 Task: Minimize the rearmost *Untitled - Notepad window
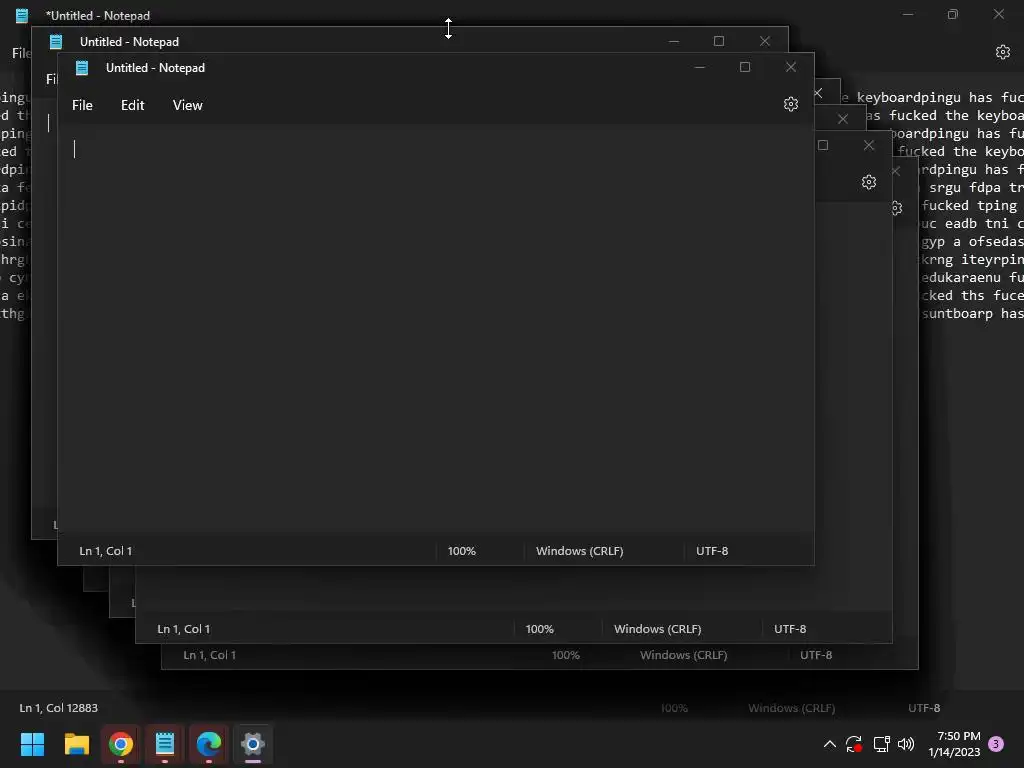[908, 14]
